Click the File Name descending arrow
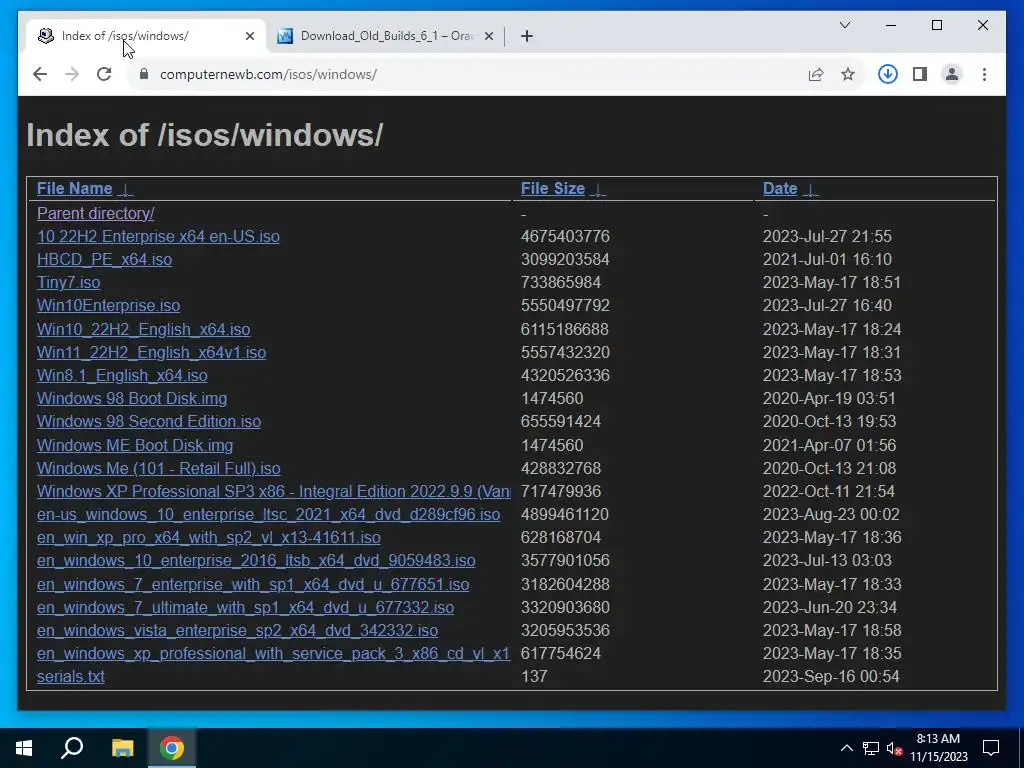 (x=125, y=189)
